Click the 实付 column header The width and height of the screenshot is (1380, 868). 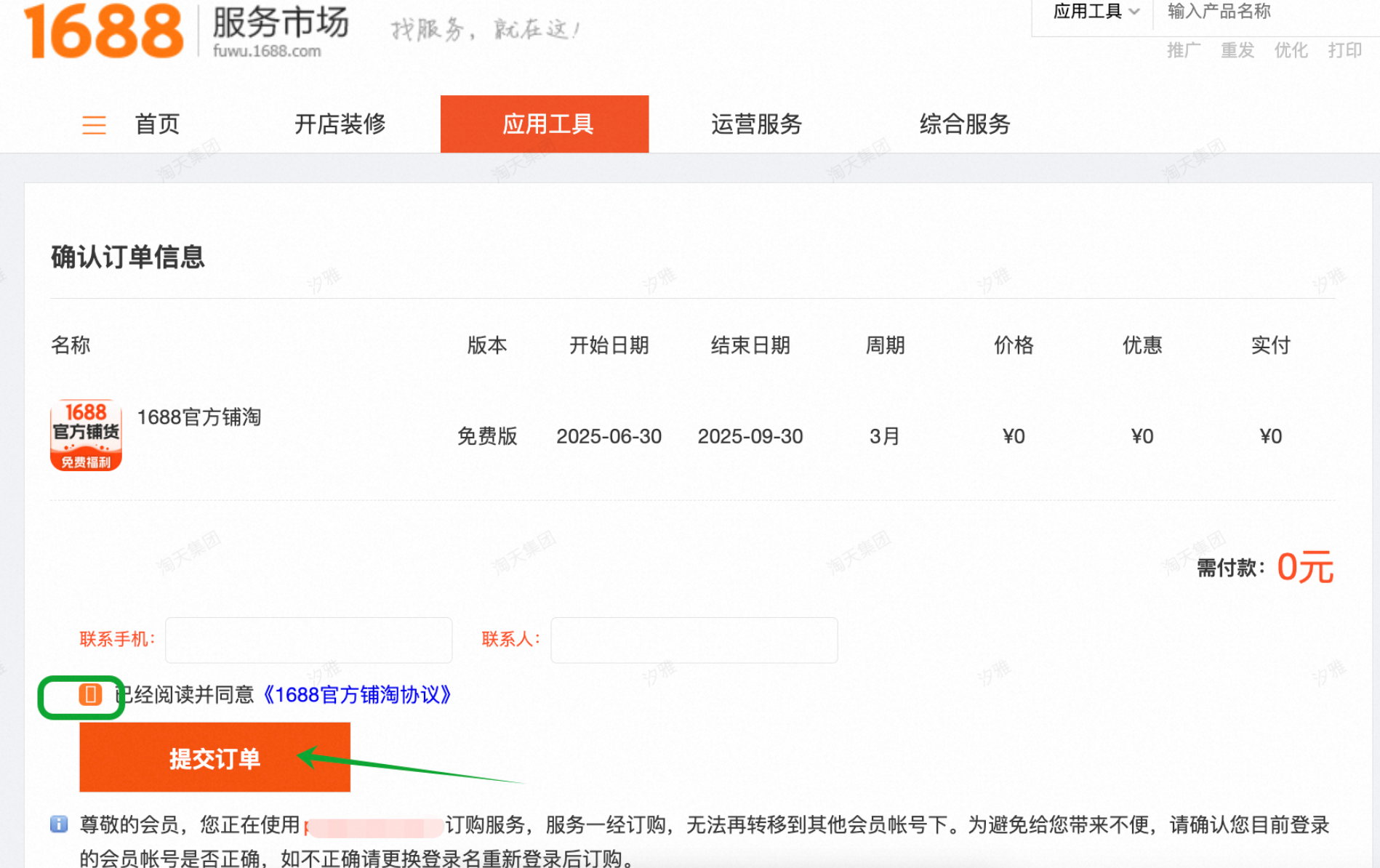point(1271,345)
